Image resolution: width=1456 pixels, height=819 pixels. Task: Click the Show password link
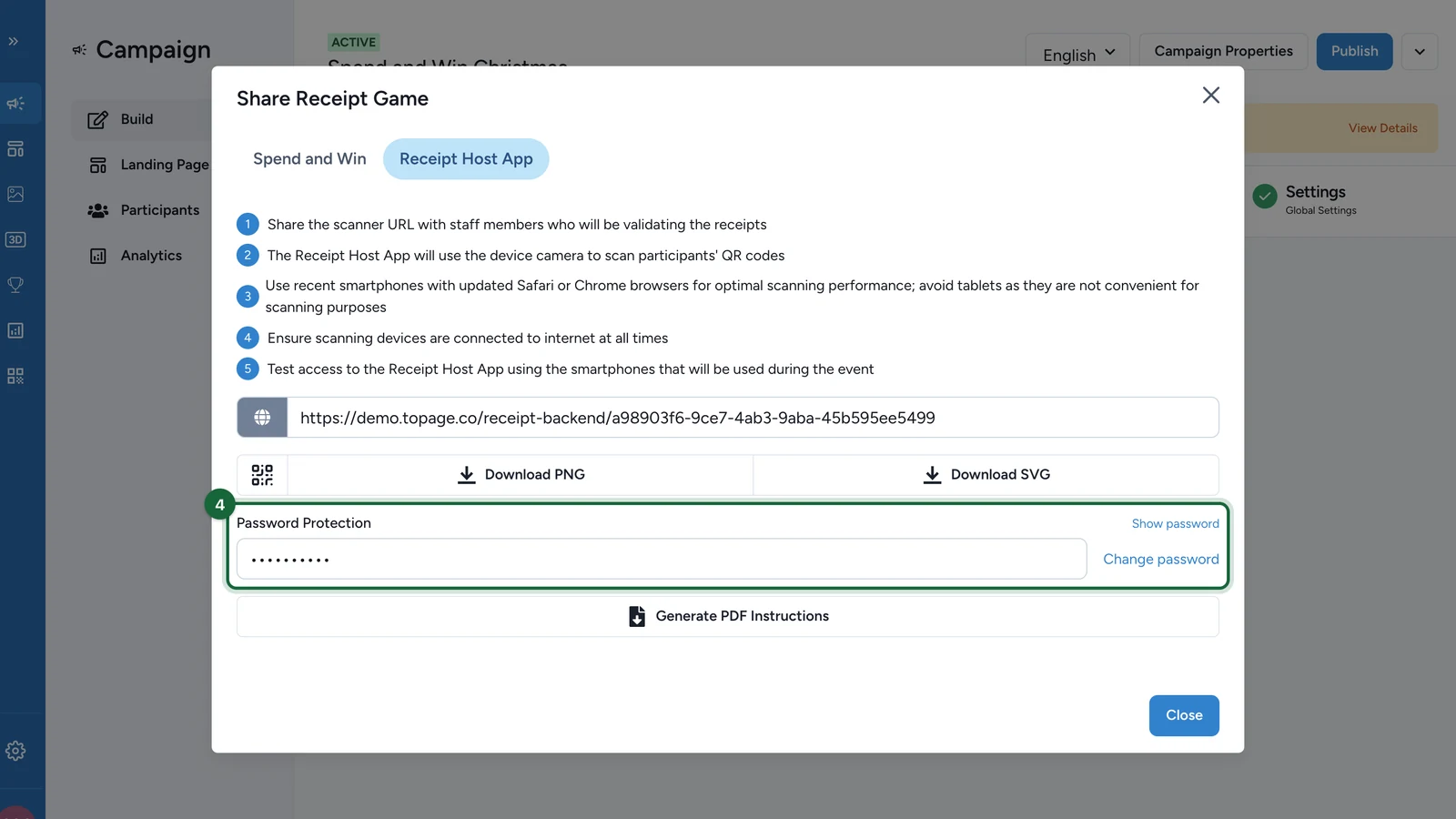pyautogui.click(x=1175, y=524)
